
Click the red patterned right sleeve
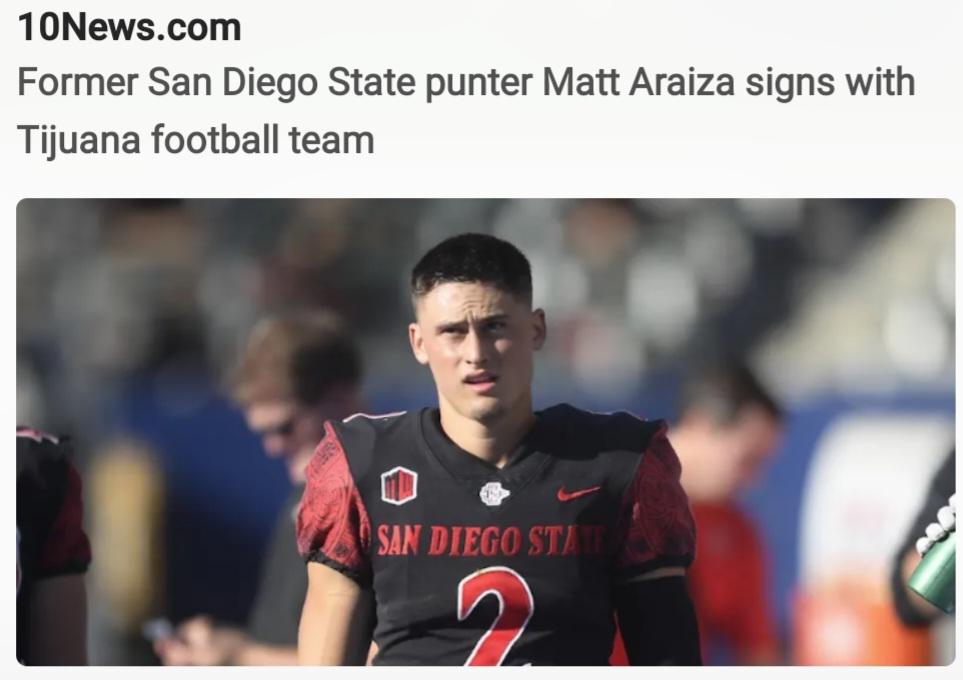pos(657,501)
